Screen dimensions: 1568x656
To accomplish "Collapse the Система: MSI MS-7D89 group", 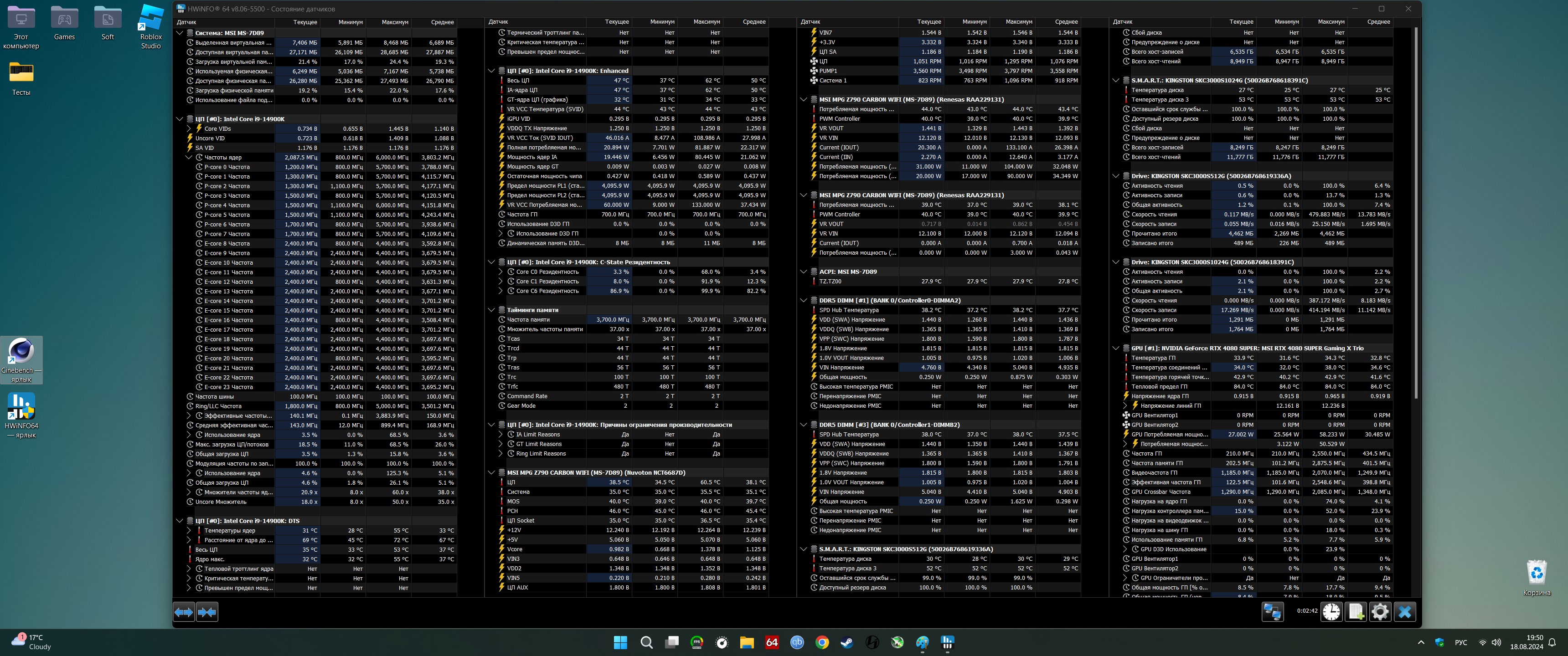I will (180, 33).
